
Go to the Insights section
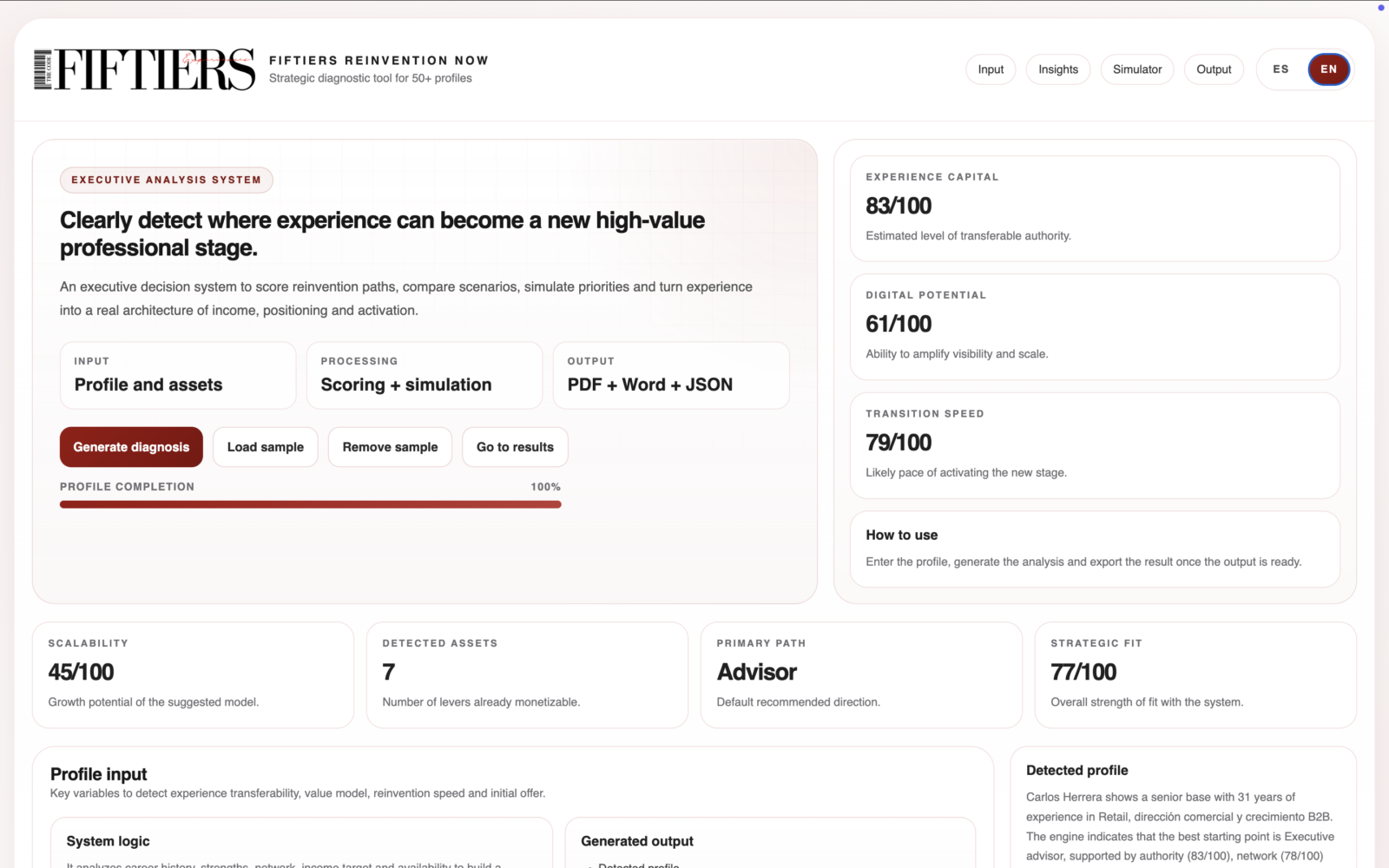pos(1057,69)
